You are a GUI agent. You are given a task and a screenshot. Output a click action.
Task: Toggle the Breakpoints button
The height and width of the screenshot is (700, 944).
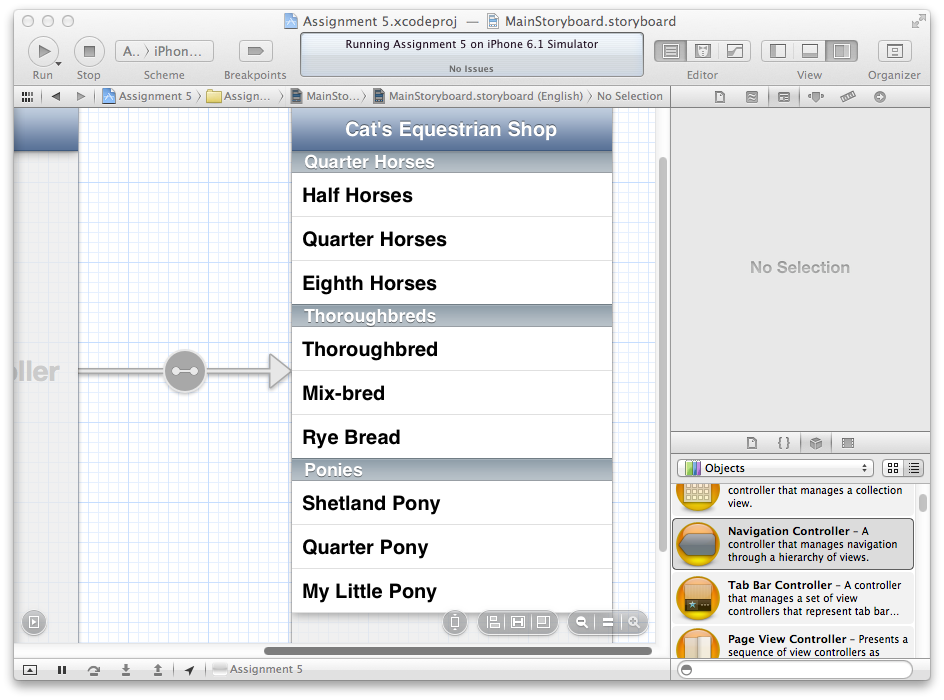coord(255,51)
